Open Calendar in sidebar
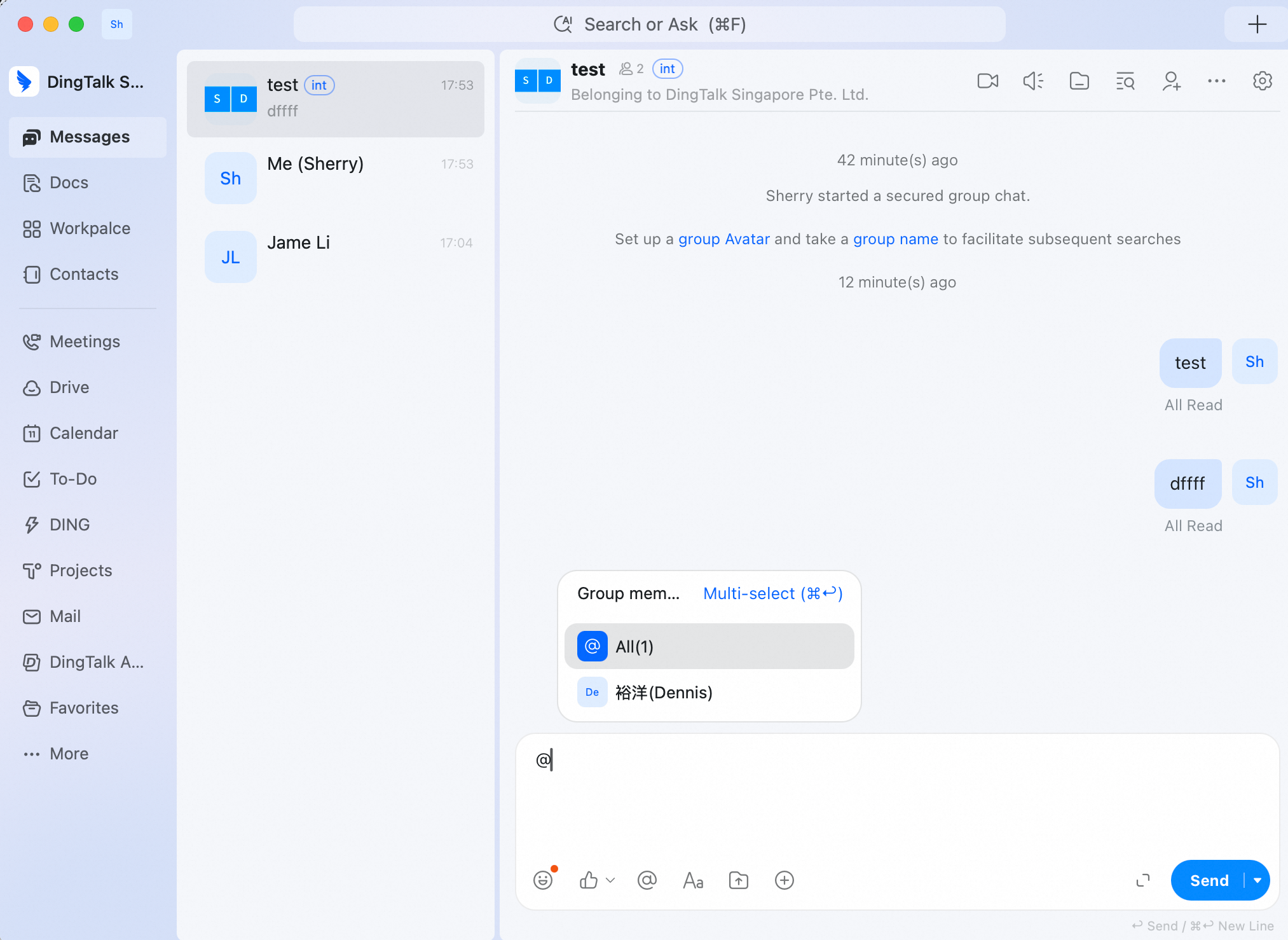This screenshot has height=940, width=1288. click(88, 433)
